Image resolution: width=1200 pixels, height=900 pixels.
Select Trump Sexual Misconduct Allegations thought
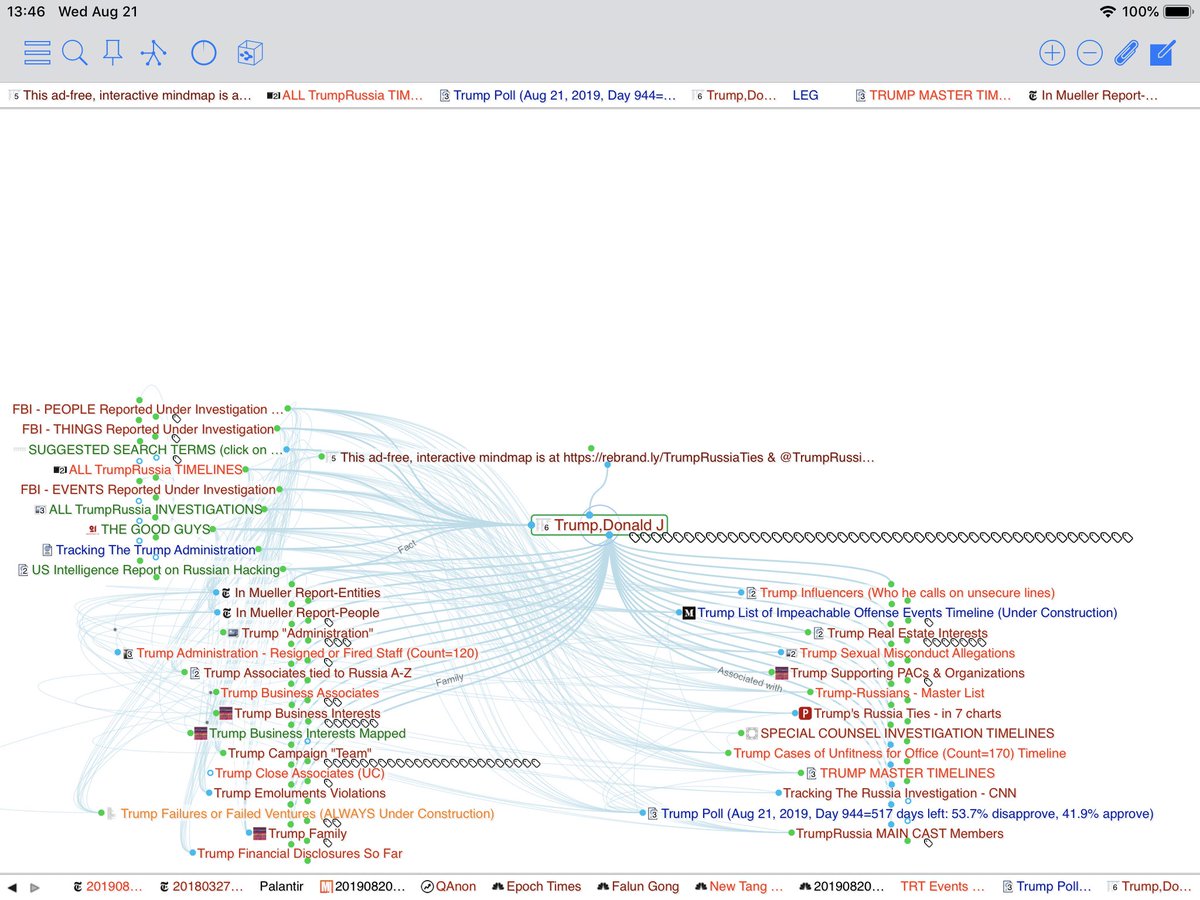click(x=900, y=653)
